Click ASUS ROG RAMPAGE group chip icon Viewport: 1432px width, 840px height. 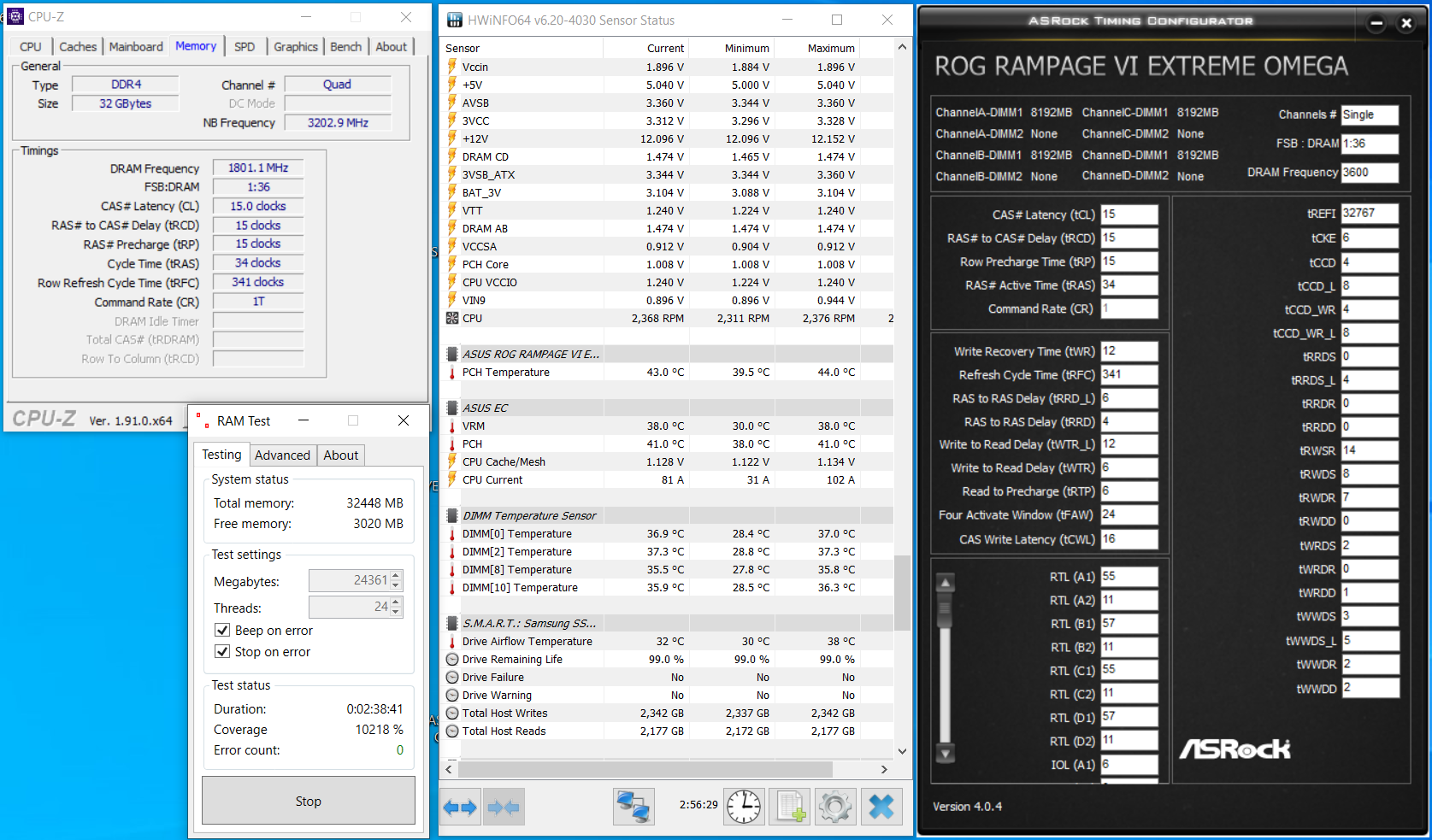pyautogui.click(x=452, y=354)
